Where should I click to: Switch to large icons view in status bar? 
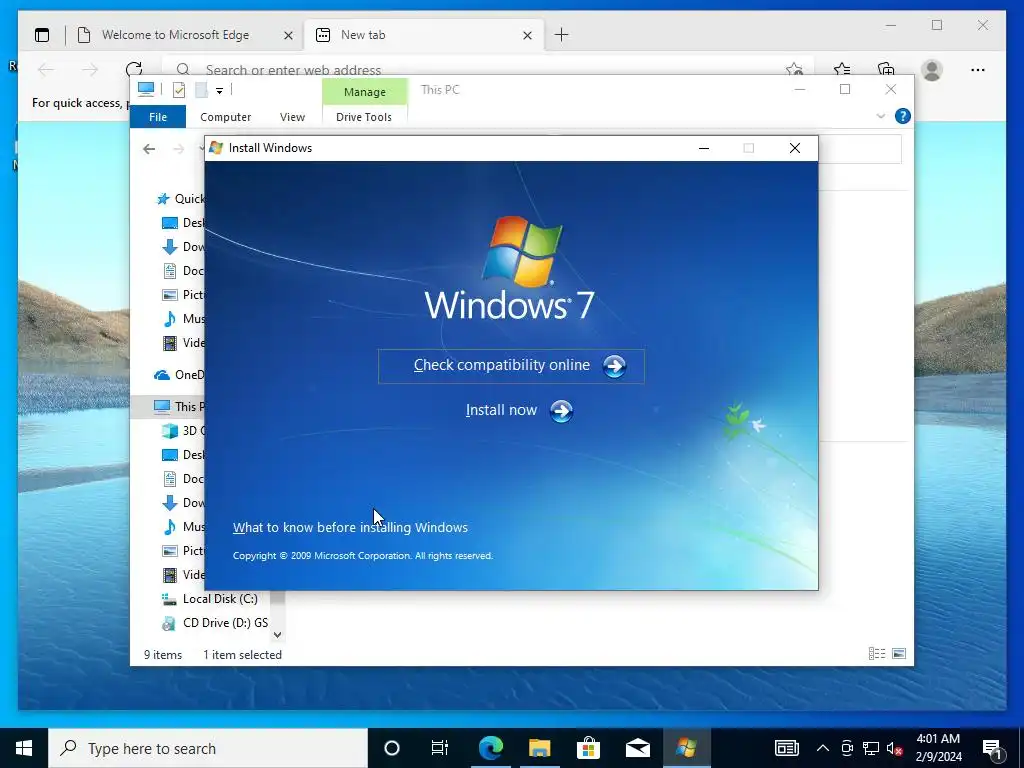point(899,654)
